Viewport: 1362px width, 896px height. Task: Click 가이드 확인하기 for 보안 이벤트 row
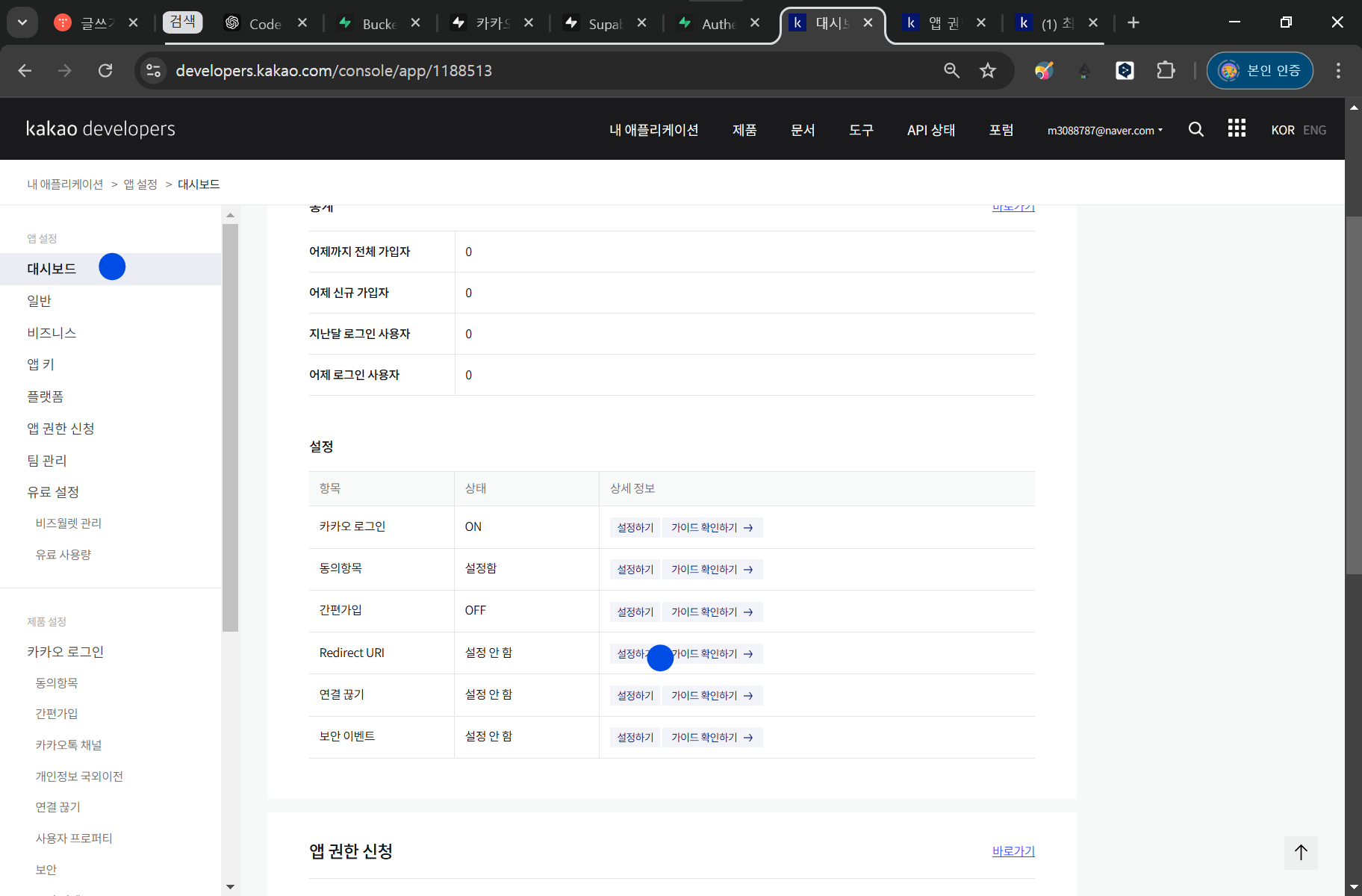(x=712, y=737)
